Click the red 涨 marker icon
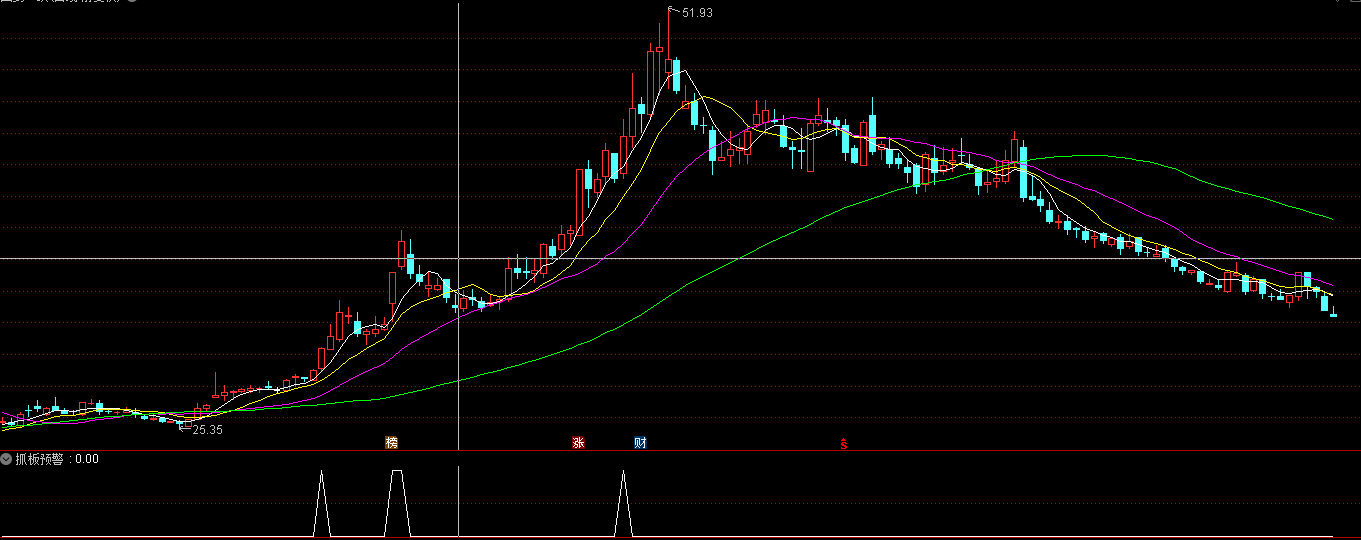The image size is (1361, 540). pyautogui.click(x=577, y=443)
